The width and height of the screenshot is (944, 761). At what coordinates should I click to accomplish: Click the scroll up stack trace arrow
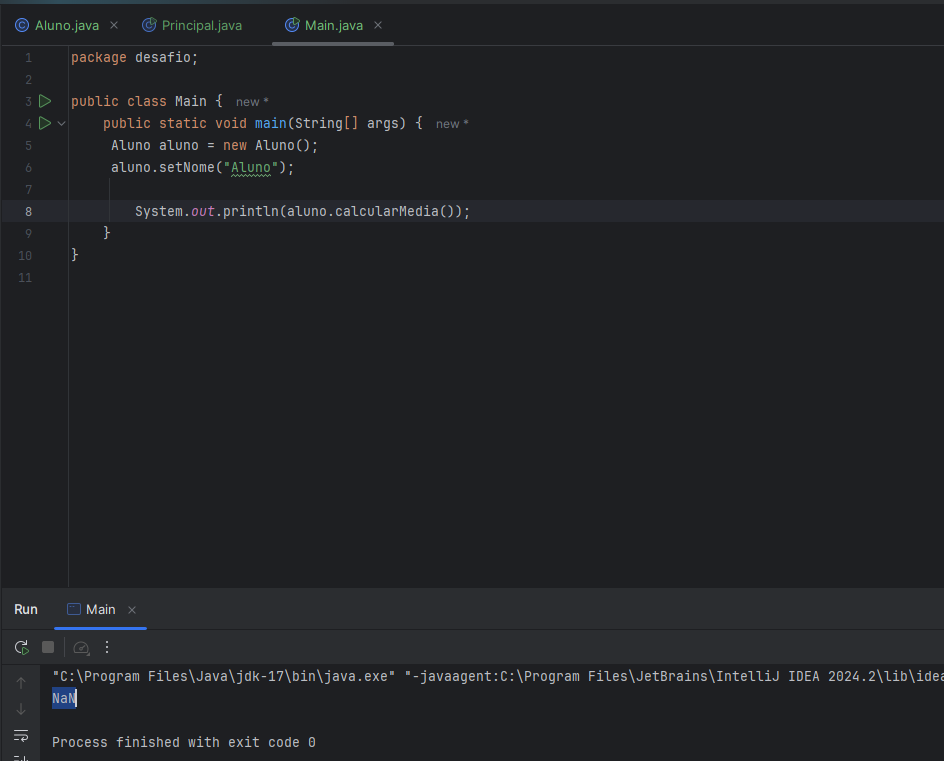pyautogui.click(x=21, y=683)
